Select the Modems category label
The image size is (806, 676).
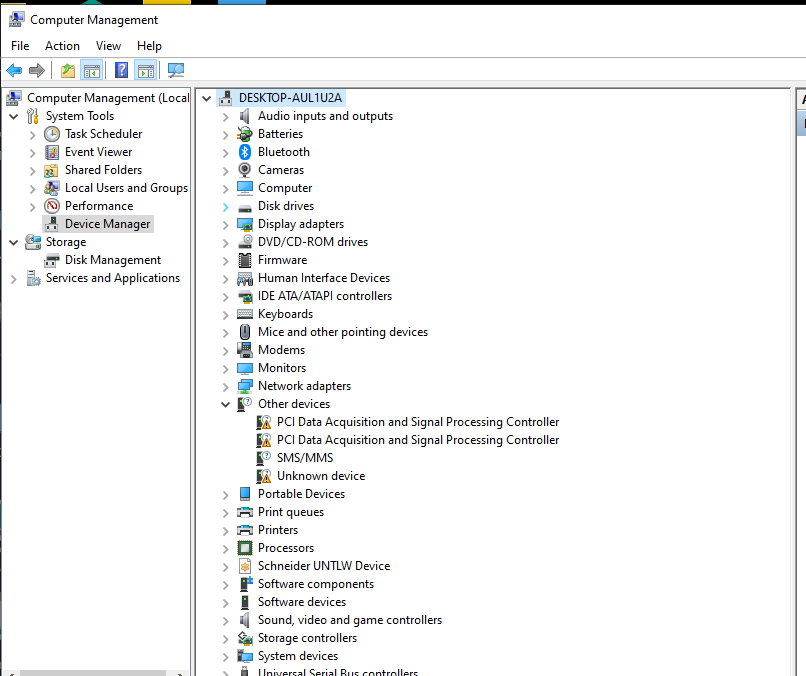[x=281, y=350]
